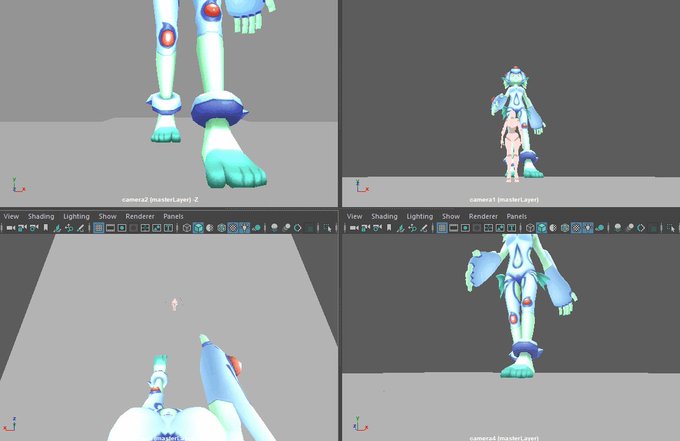This screenshot has height=441, width=680.
Task: Open Lighting menu in camera4 viewport panel
Action: pos(420,216)
